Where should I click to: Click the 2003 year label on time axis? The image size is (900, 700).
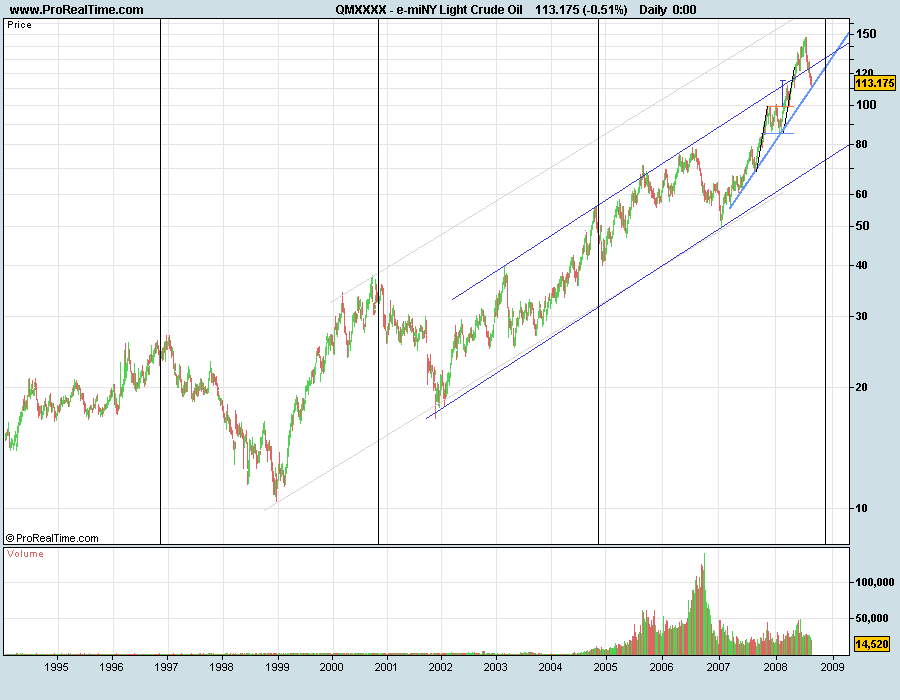click(x=495, y=667)
